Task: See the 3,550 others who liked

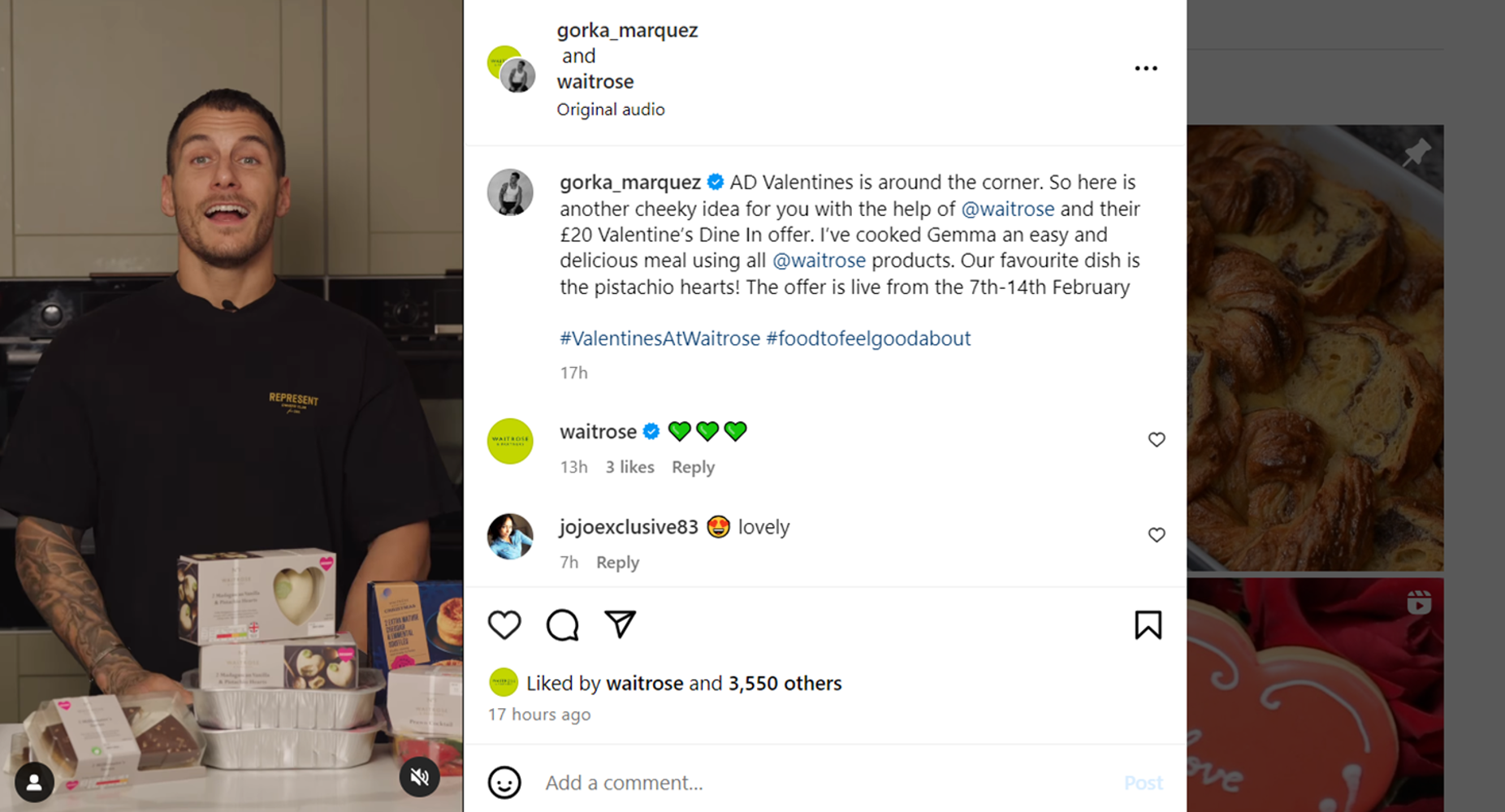Action: coord(782,683)
